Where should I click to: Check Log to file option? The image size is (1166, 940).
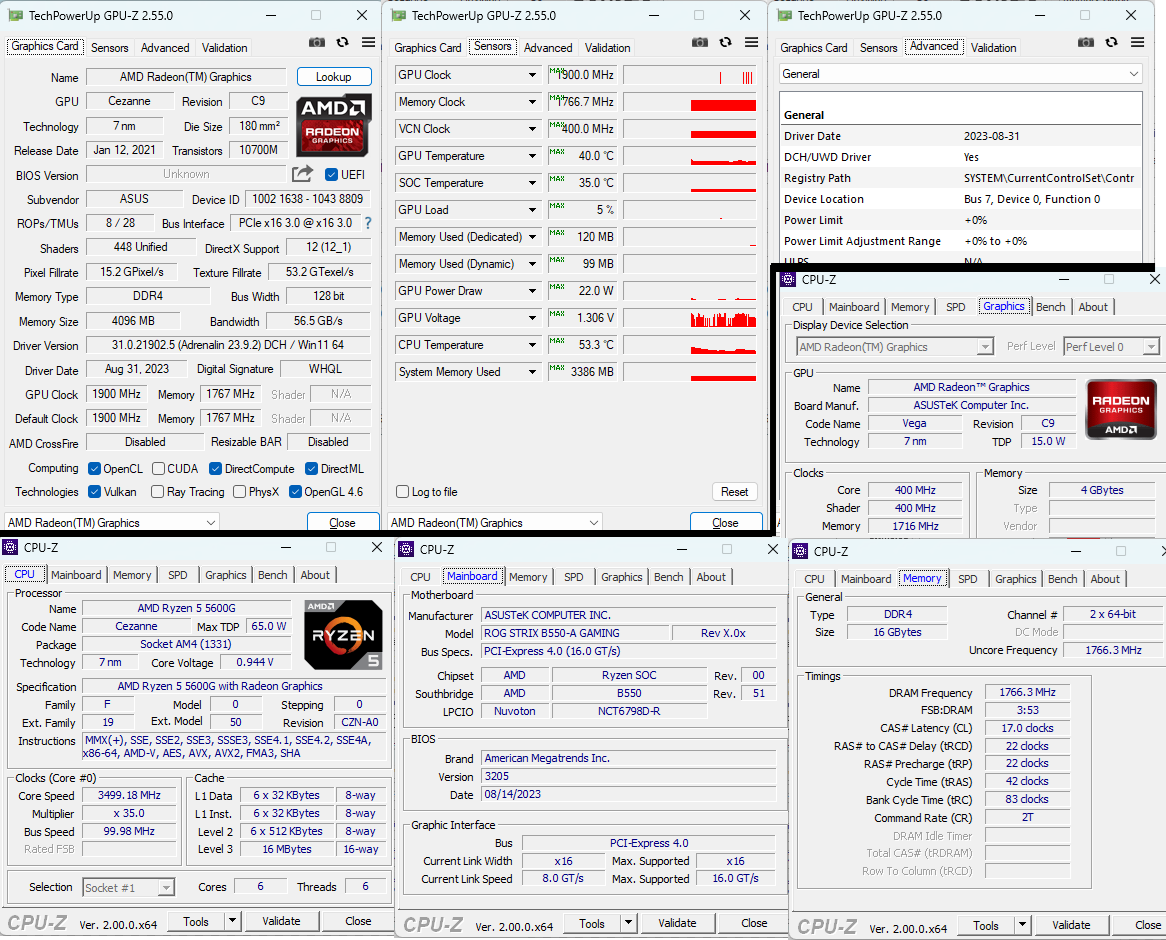403,492
